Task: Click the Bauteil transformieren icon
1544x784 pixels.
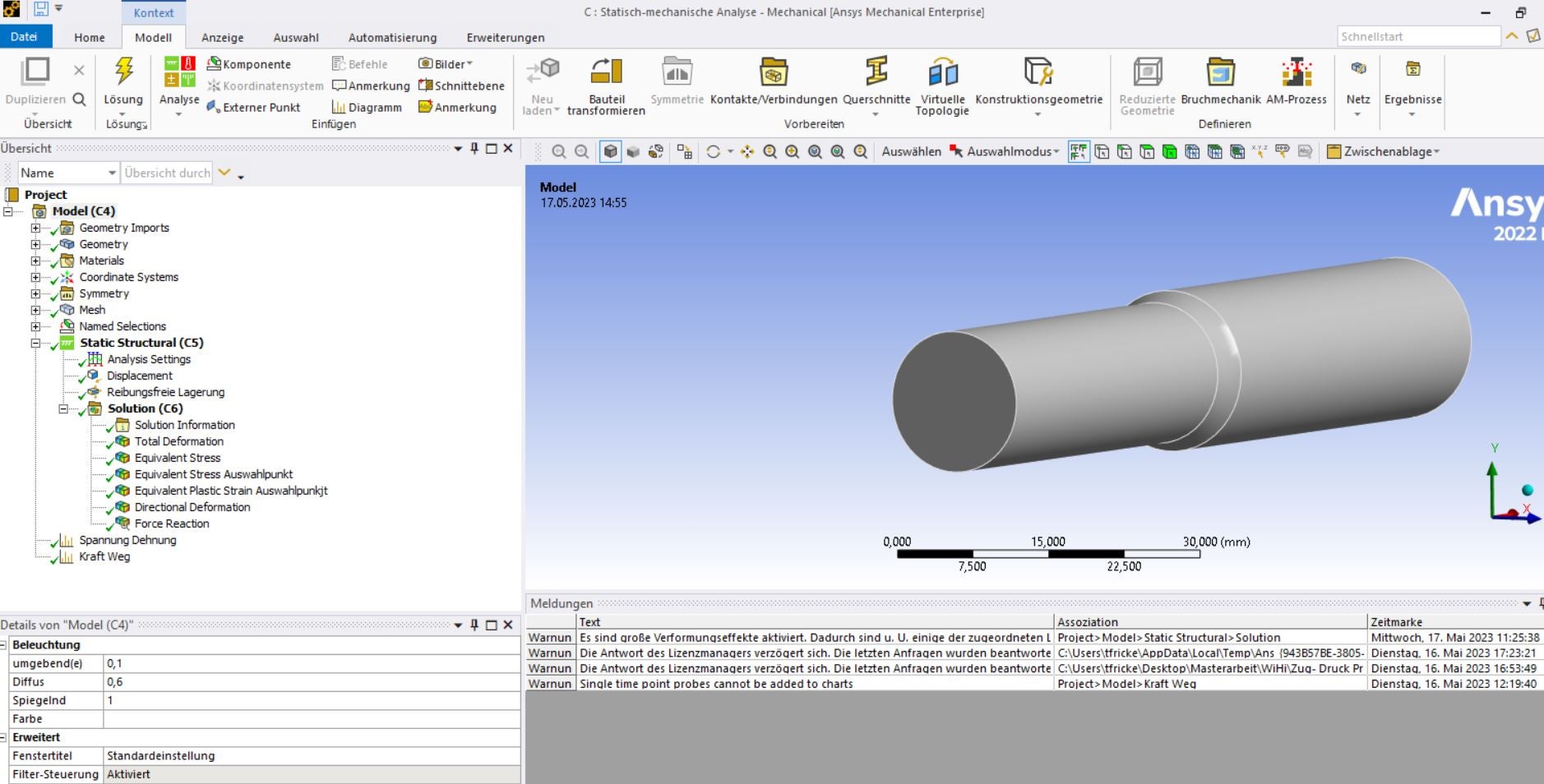Action: pos(607,71)
